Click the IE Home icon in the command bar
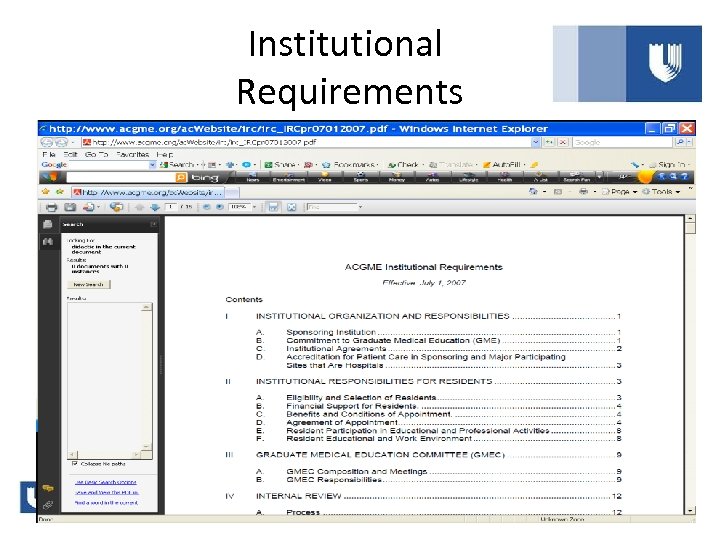720x540 pixels. 533,191
